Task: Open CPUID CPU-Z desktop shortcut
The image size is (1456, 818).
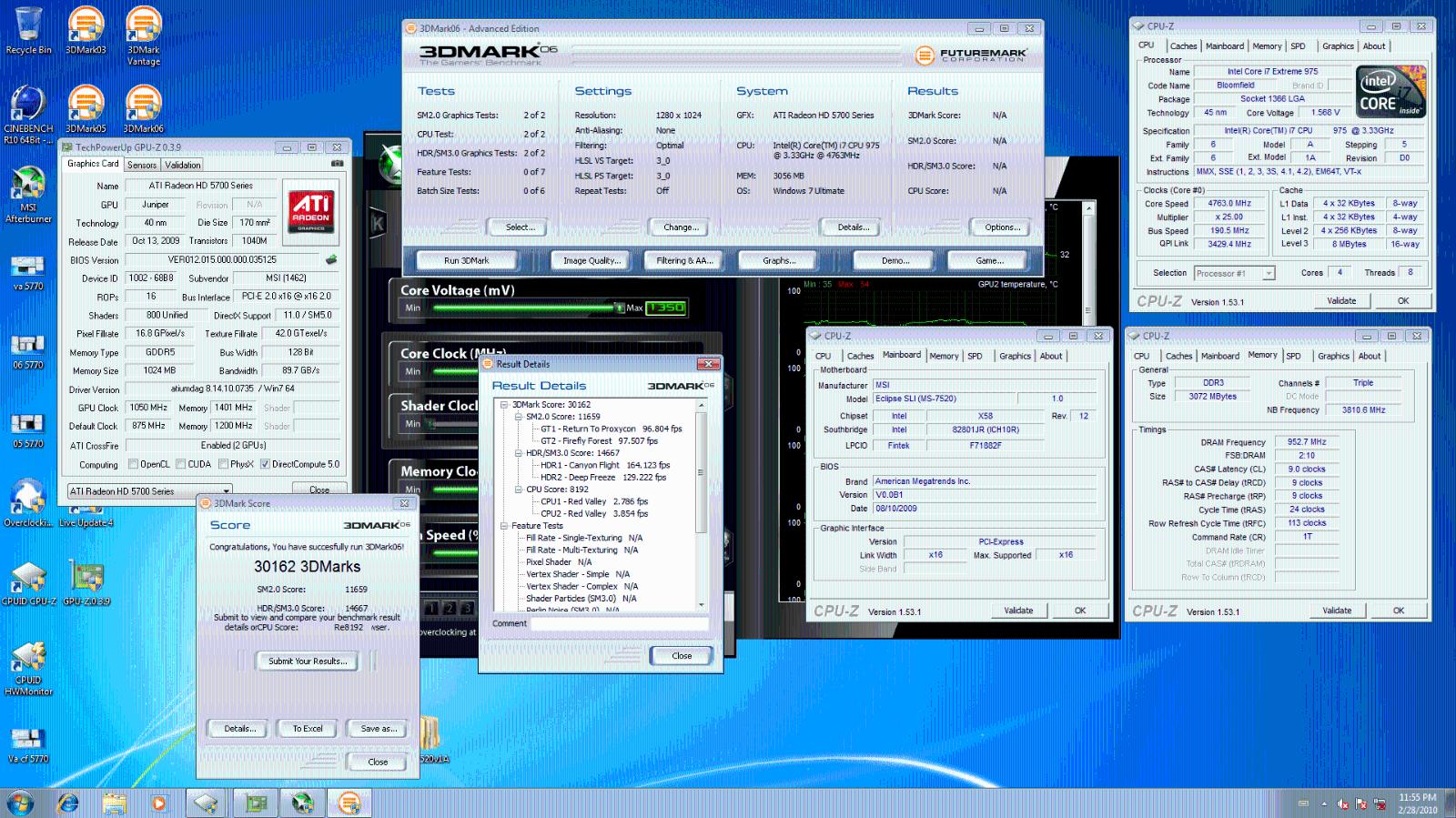Action: tap(28, 583)
